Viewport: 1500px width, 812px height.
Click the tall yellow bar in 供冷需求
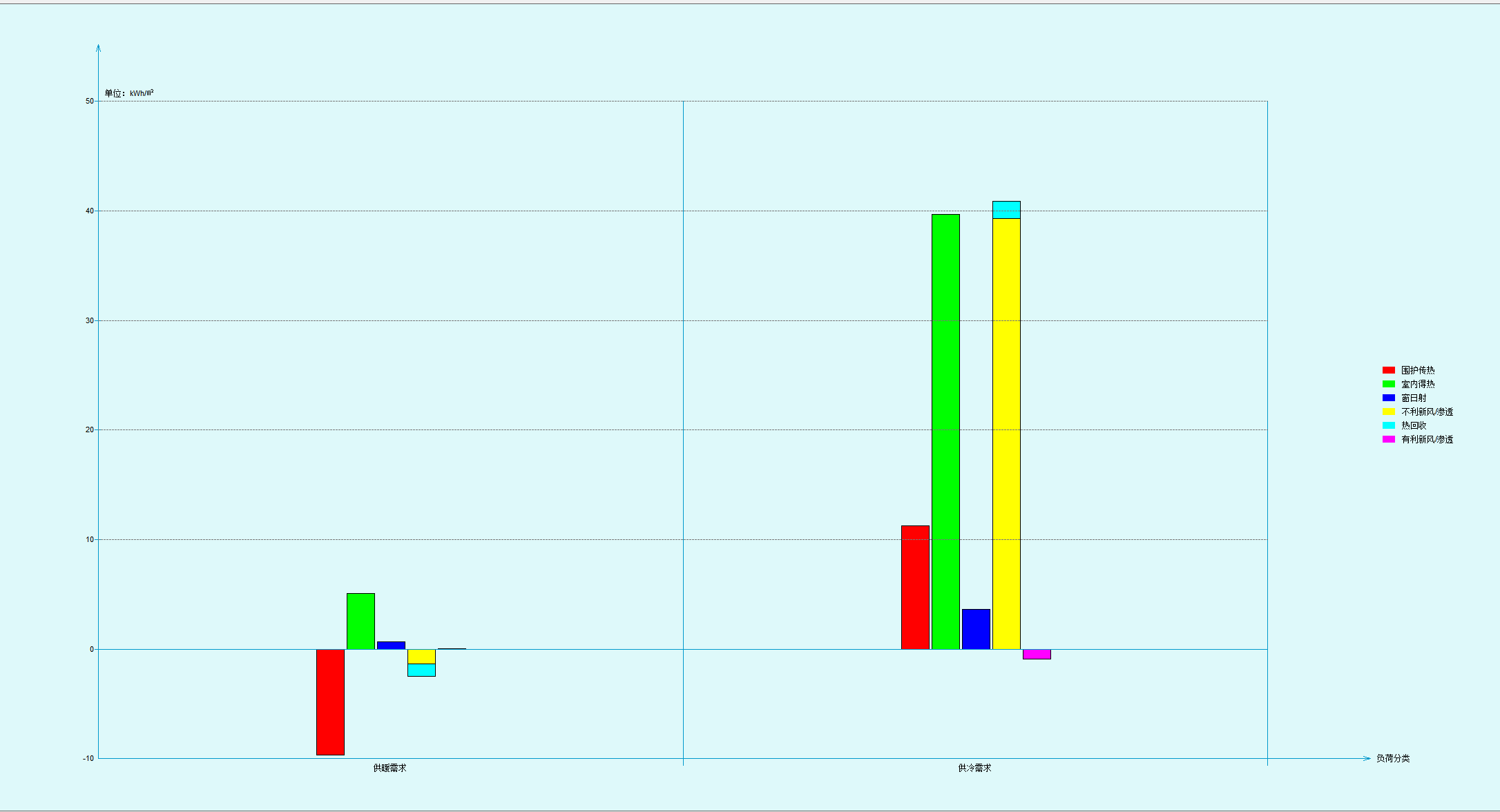click(x=1006, y=434)
